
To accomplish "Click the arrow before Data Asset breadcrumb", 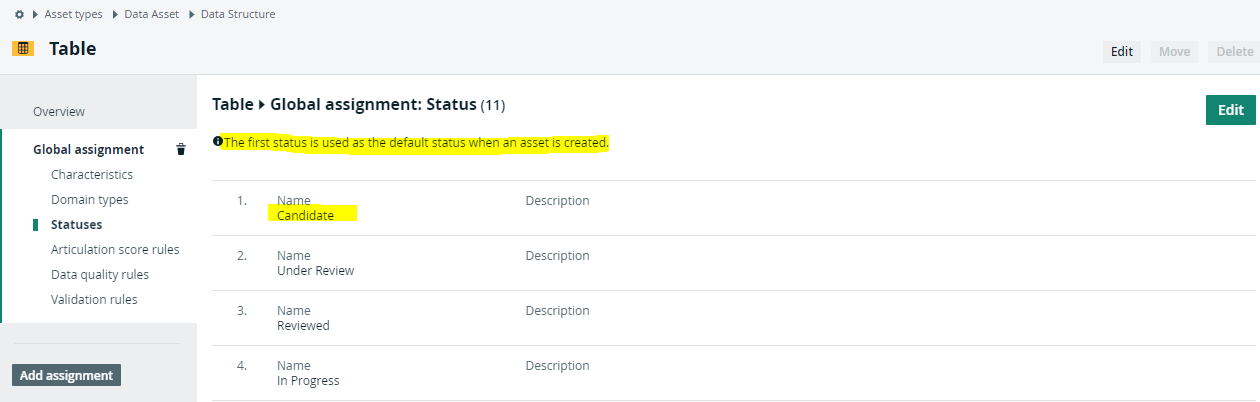I will tap(115, 15).
